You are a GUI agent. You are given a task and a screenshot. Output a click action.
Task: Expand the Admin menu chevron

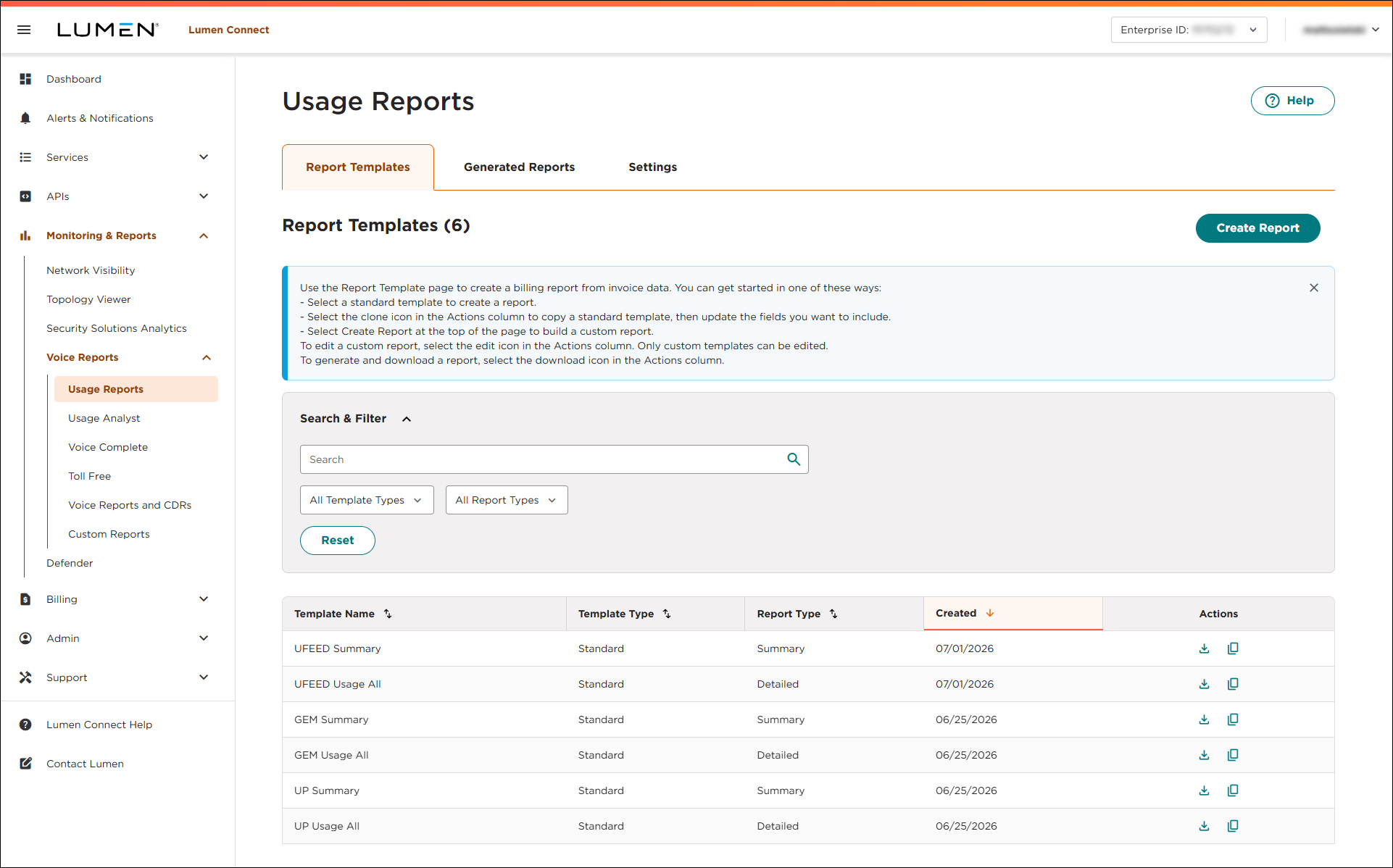tap(204, 638)
